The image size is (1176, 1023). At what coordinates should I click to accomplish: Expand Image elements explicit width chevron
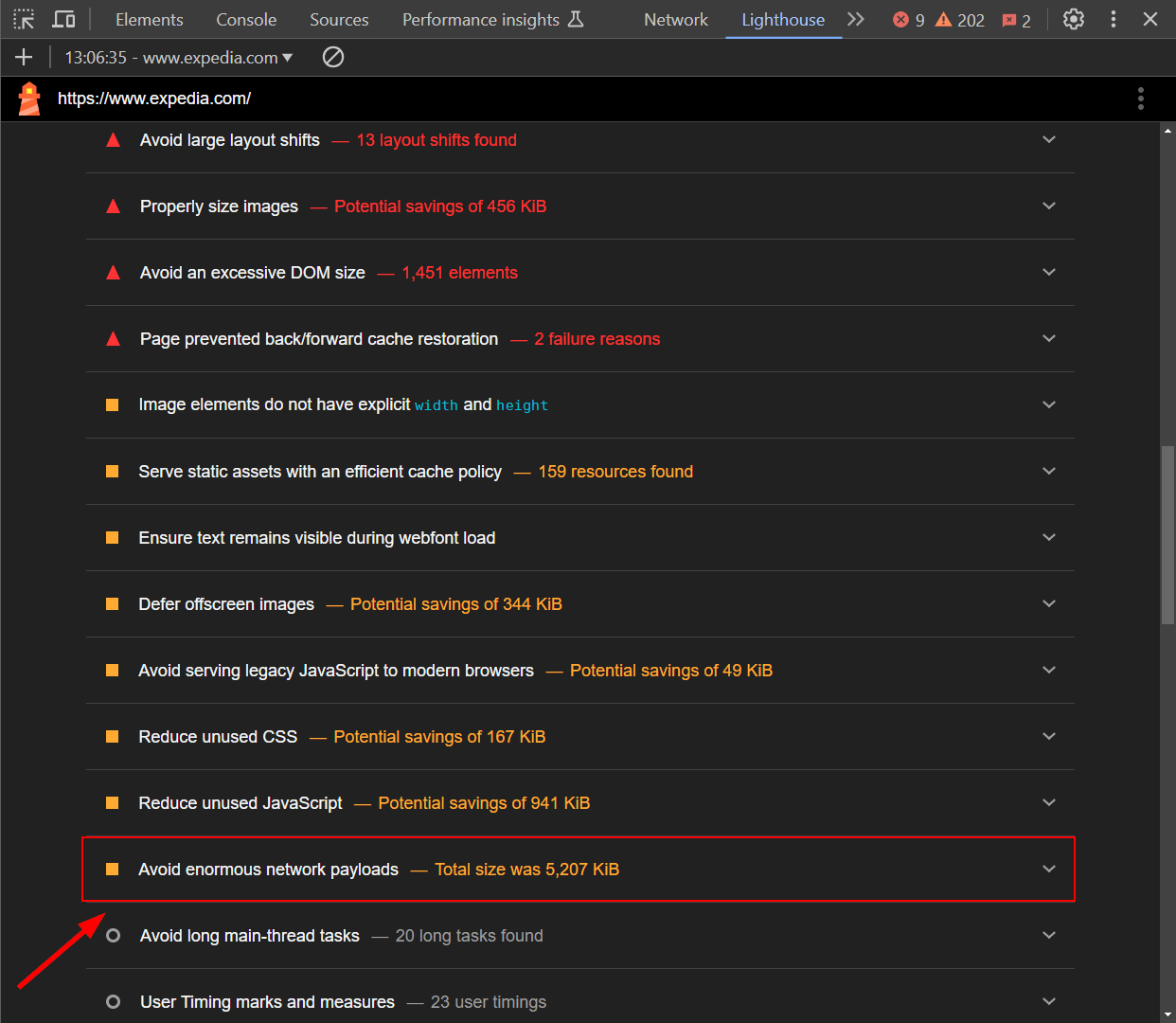pos(1049,405)
